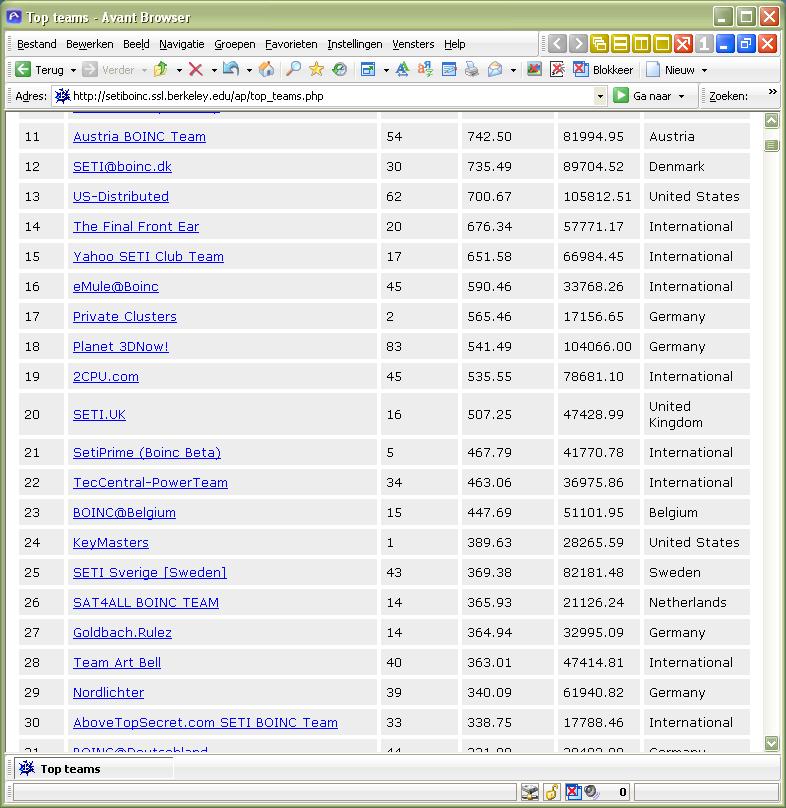Click the green Terug back arrow

tap(23, 69)
